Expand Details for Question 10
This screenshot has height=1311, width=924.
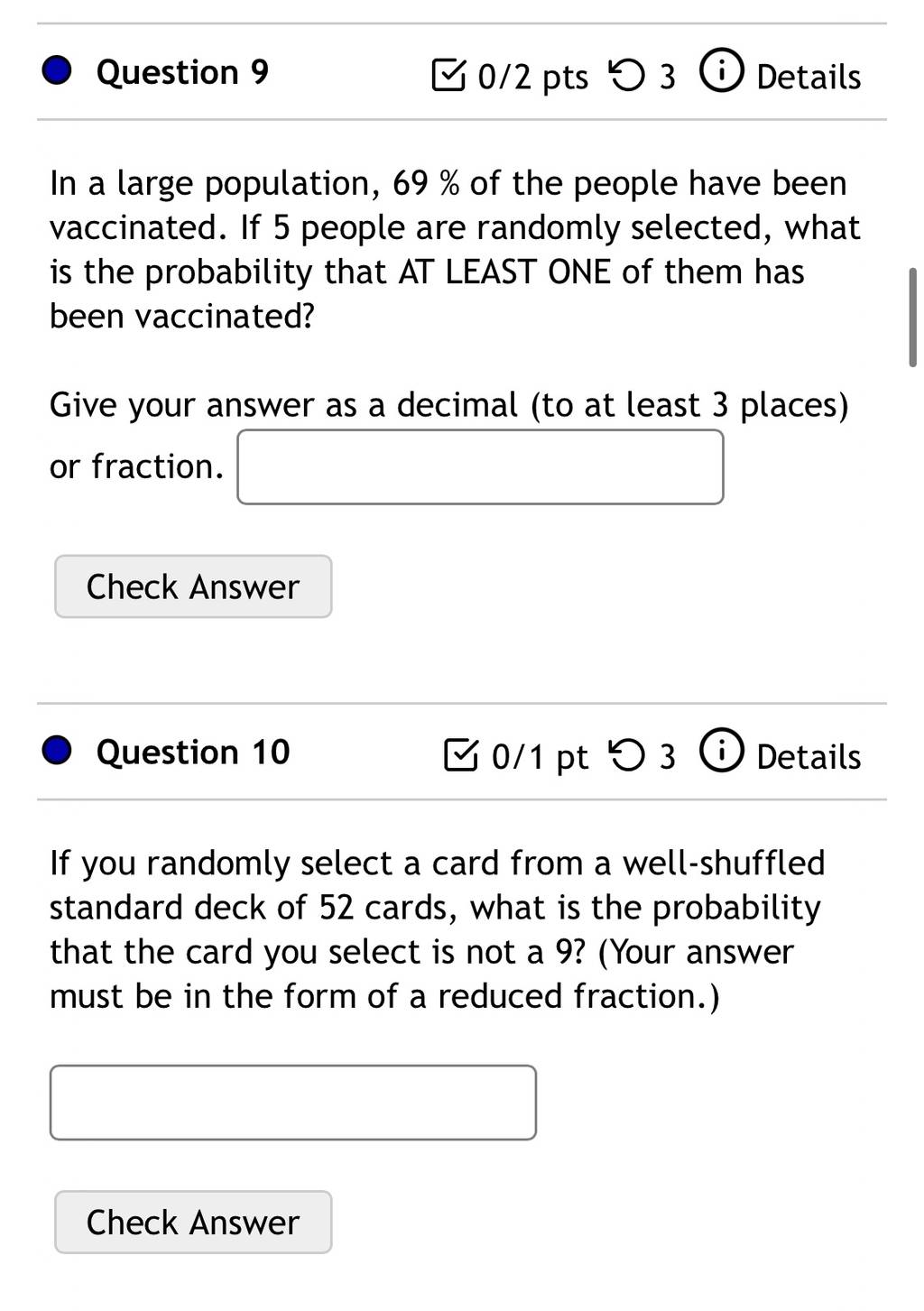pos(808,756)
